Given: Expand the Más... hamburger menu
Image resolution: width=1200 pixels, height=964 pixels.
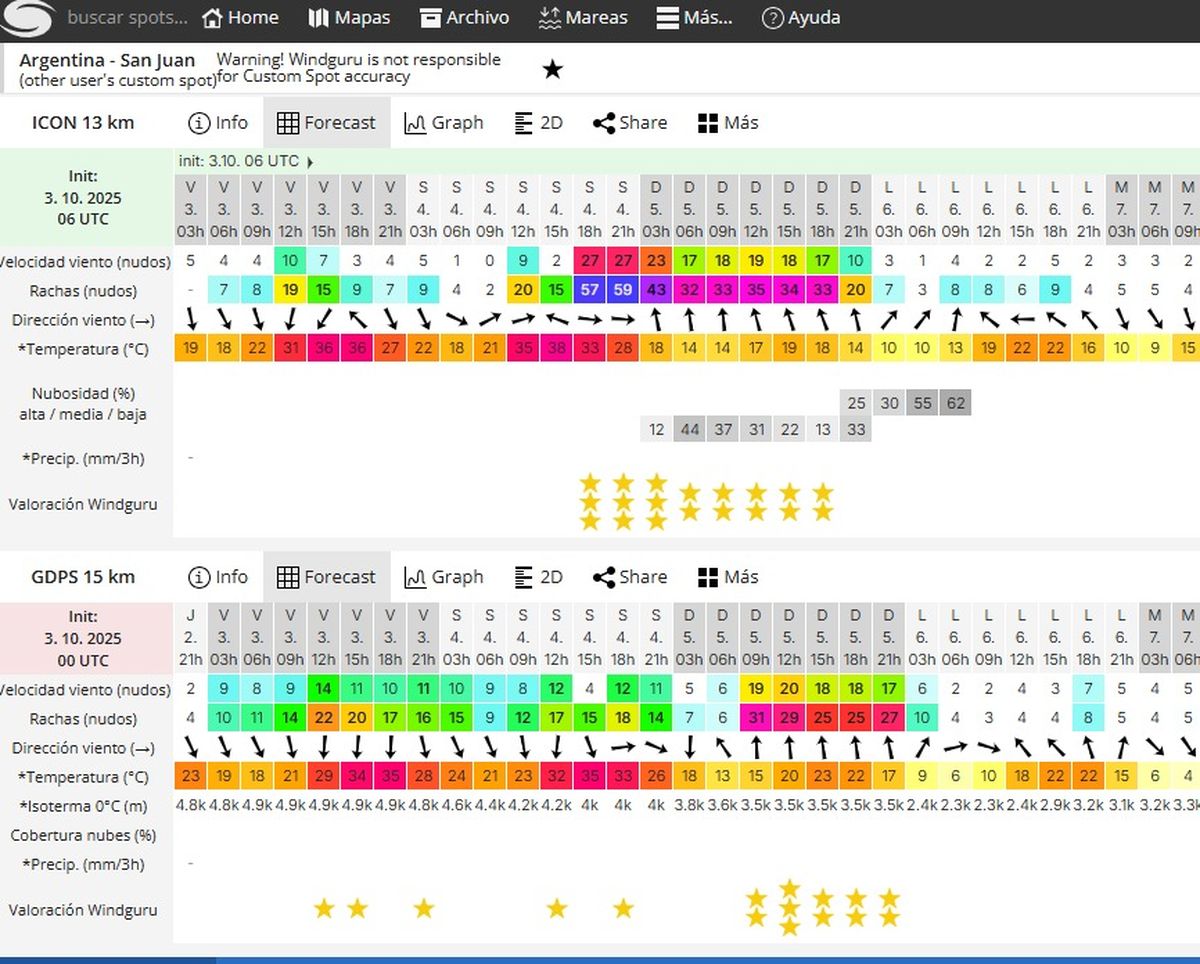Looking at the screenshot, I should pos(694,18).
